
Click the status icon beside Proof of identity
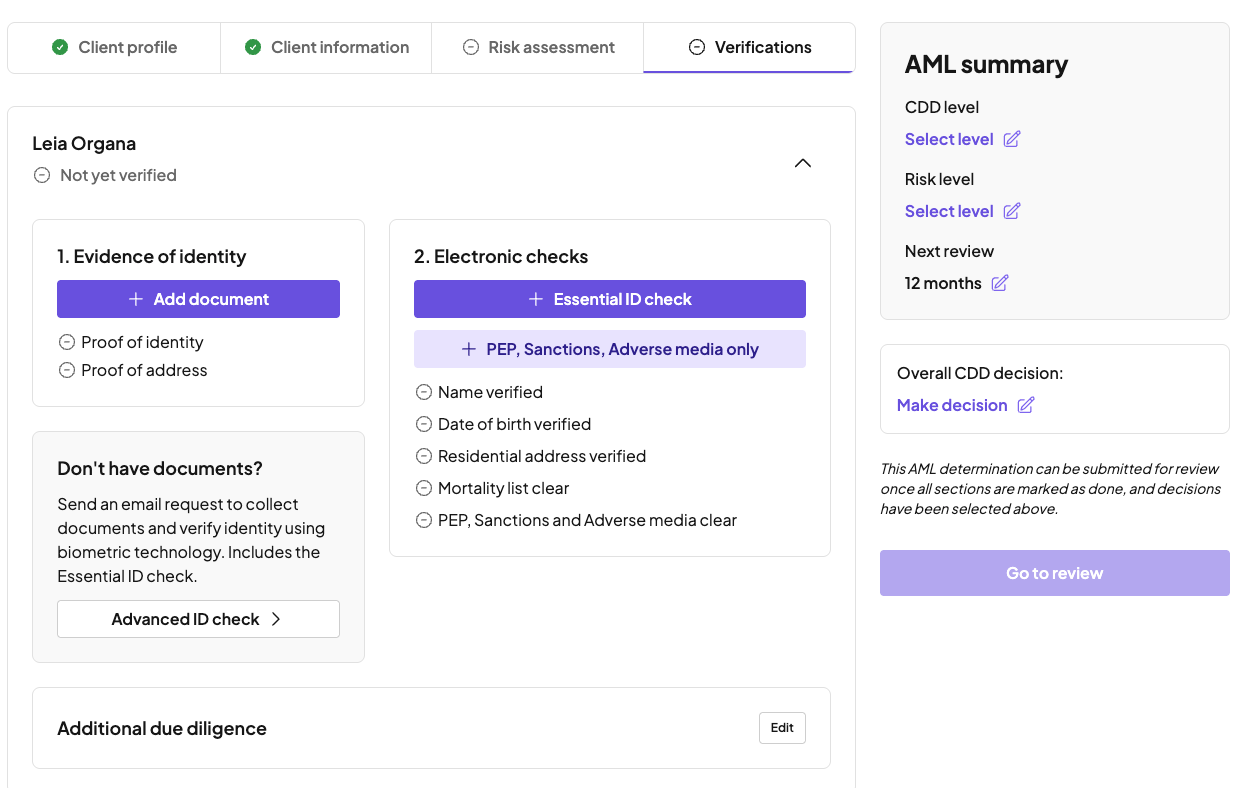(67, 343)
